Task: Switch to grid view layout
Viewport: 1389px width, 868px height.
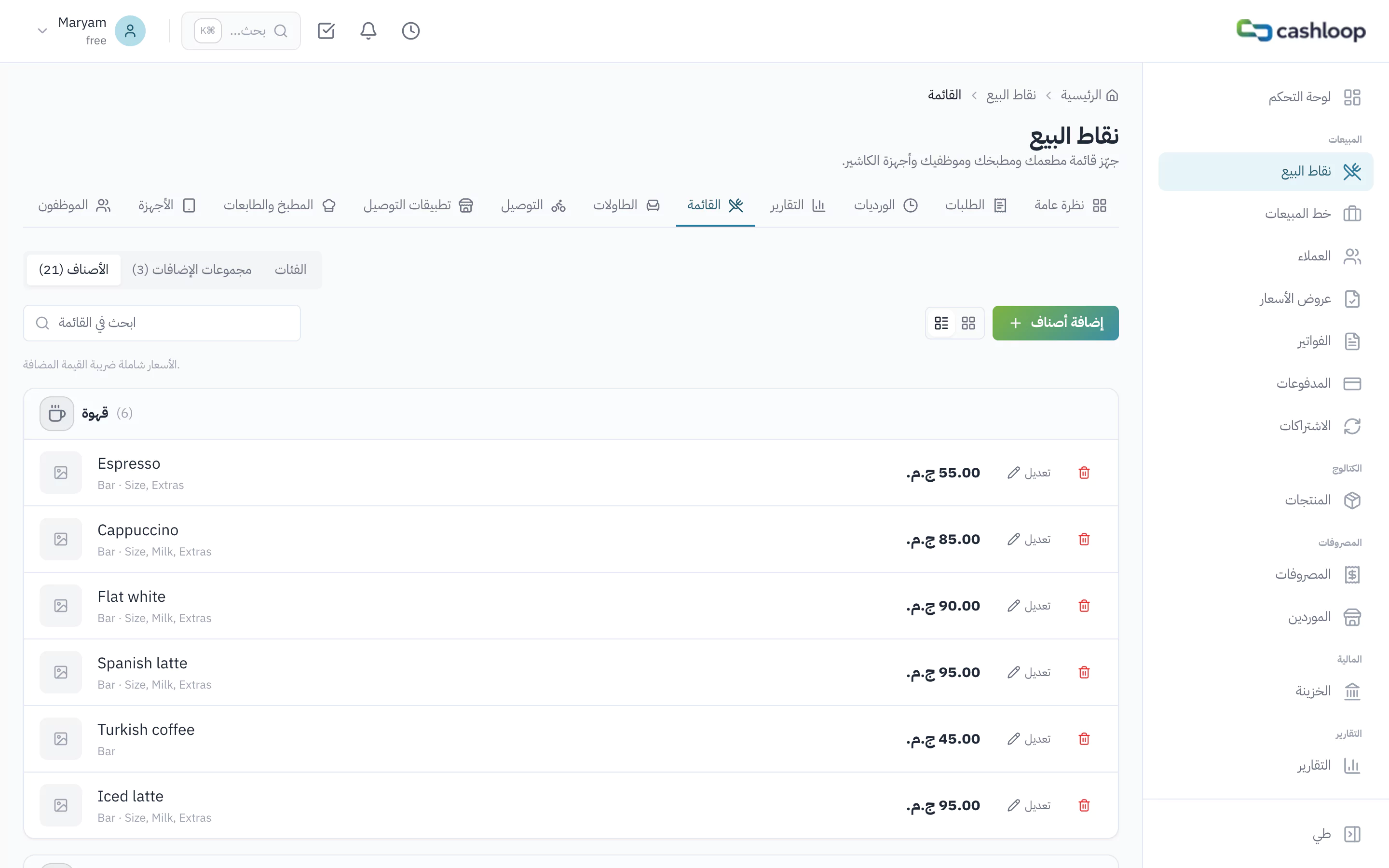Action: 968,323
